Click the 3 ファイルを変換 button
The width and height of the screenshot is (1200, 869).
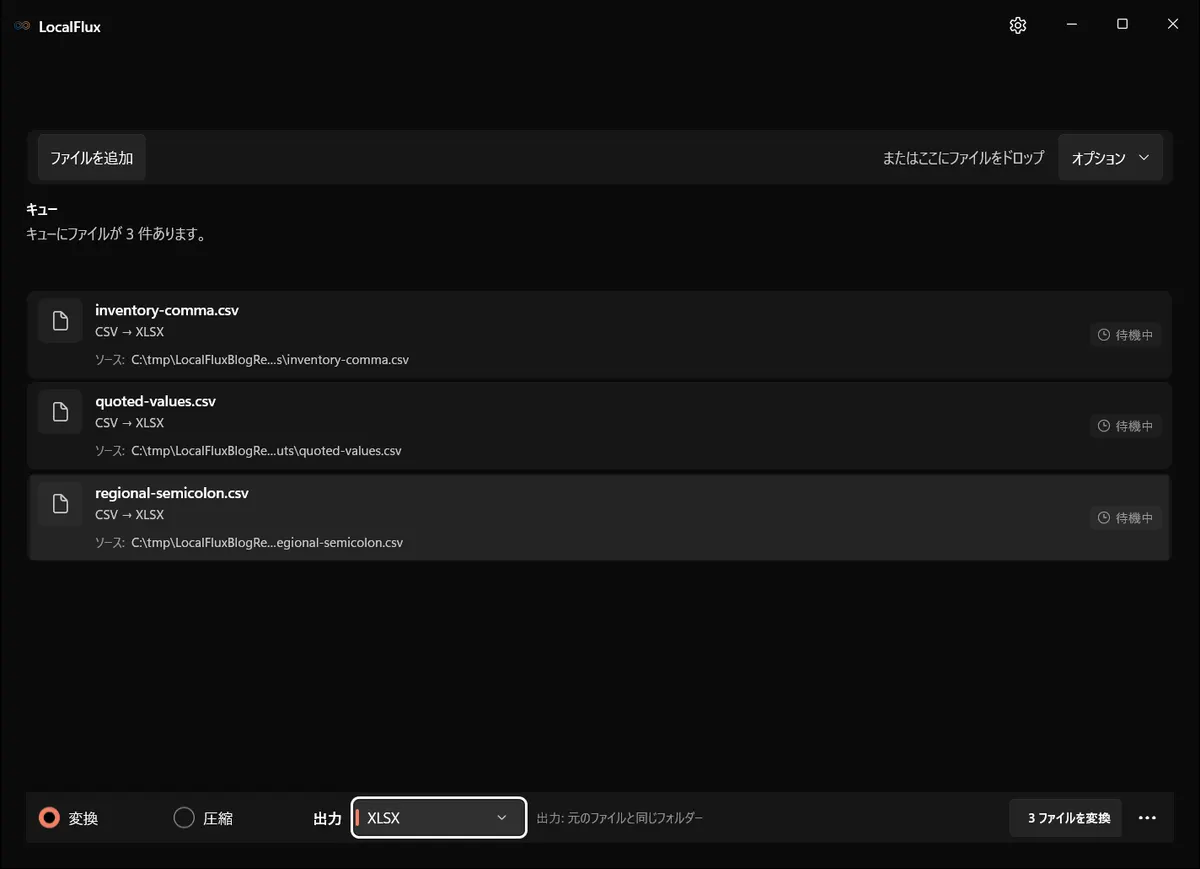[1066, 818]
